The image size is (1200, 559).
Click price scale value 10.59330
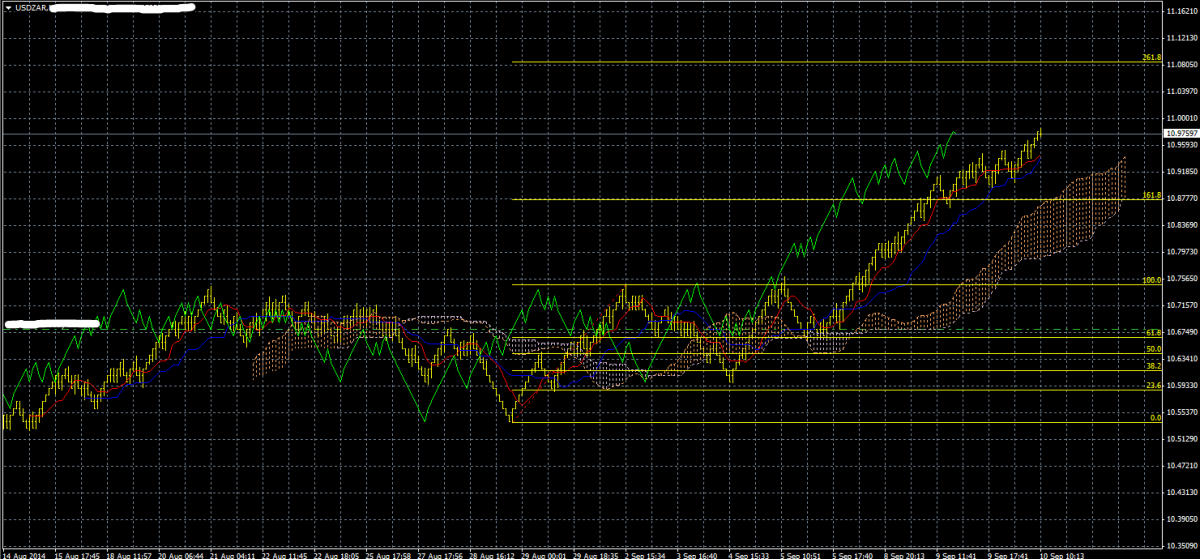click(x=1181, y=385)
